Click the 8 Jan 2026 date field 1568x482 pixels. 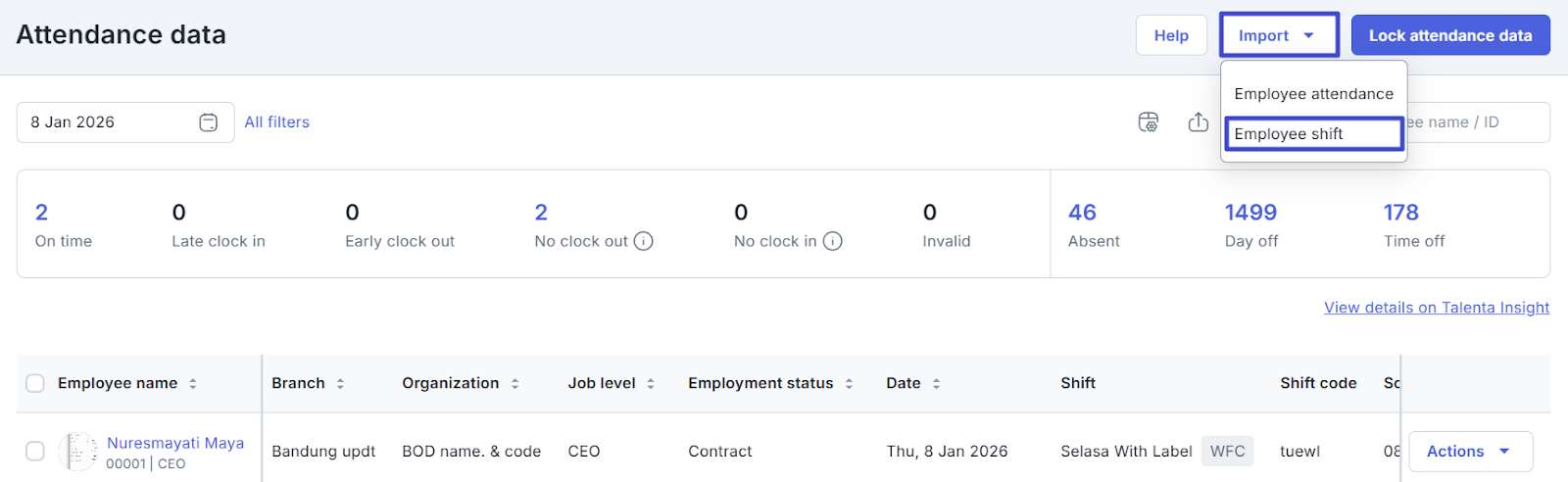(x=108, y=122)
